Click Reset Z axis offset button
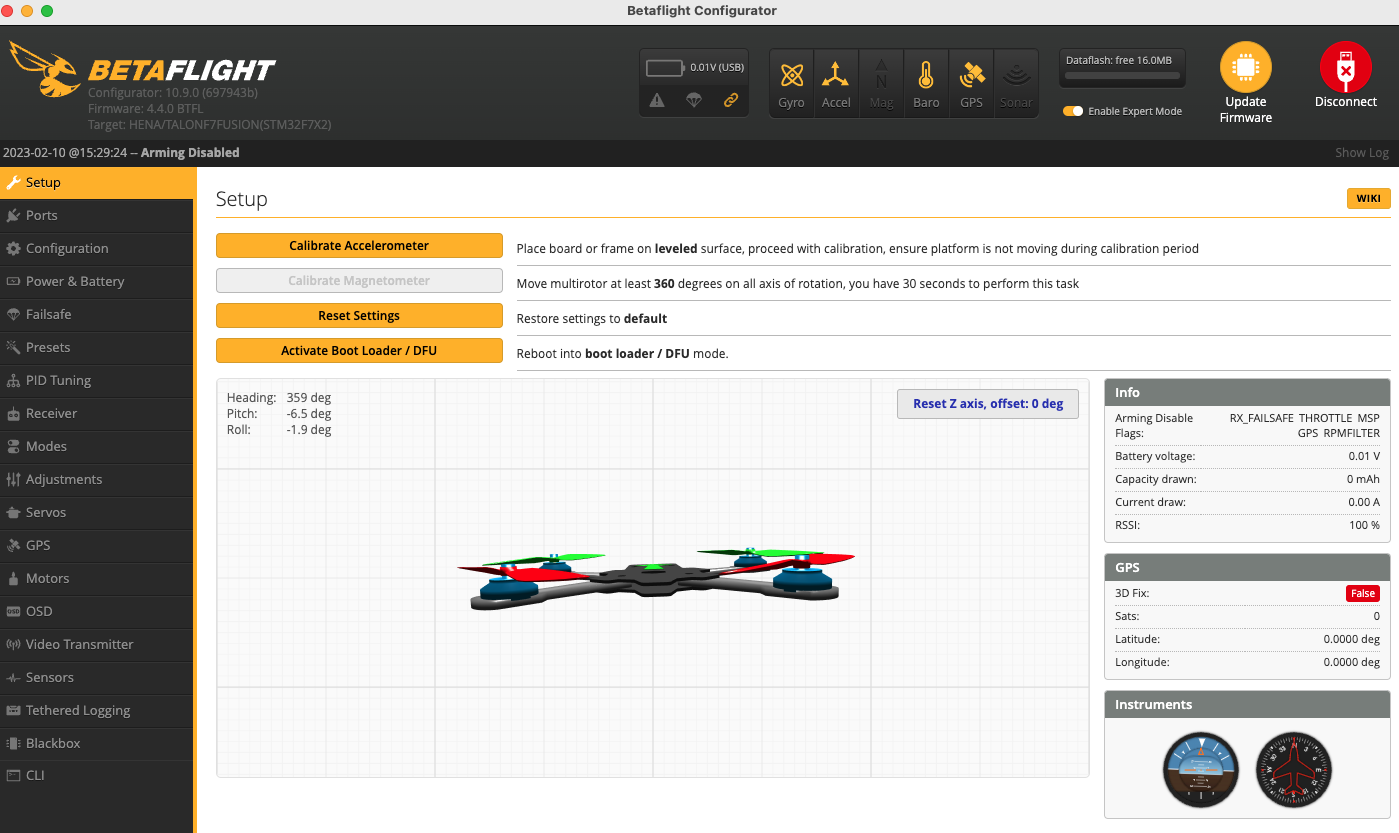 tap(987, 403)
